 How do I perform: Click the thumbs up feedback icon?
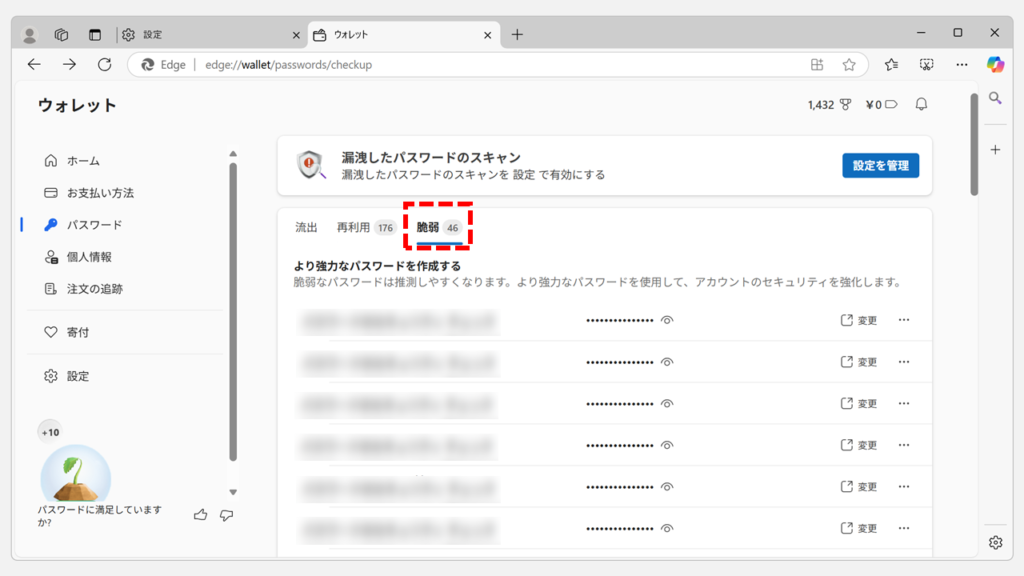click(200, 515)
